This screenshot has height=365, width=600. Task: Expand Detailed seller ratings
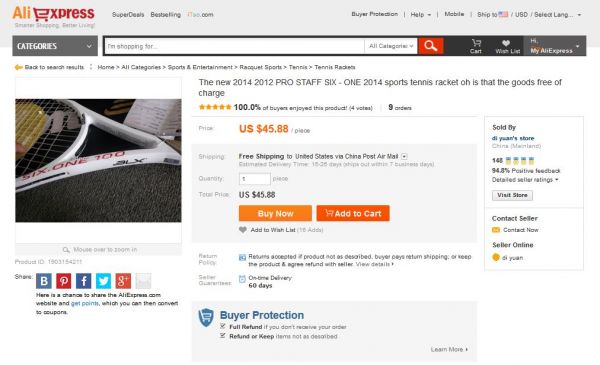tap(525, 180)
